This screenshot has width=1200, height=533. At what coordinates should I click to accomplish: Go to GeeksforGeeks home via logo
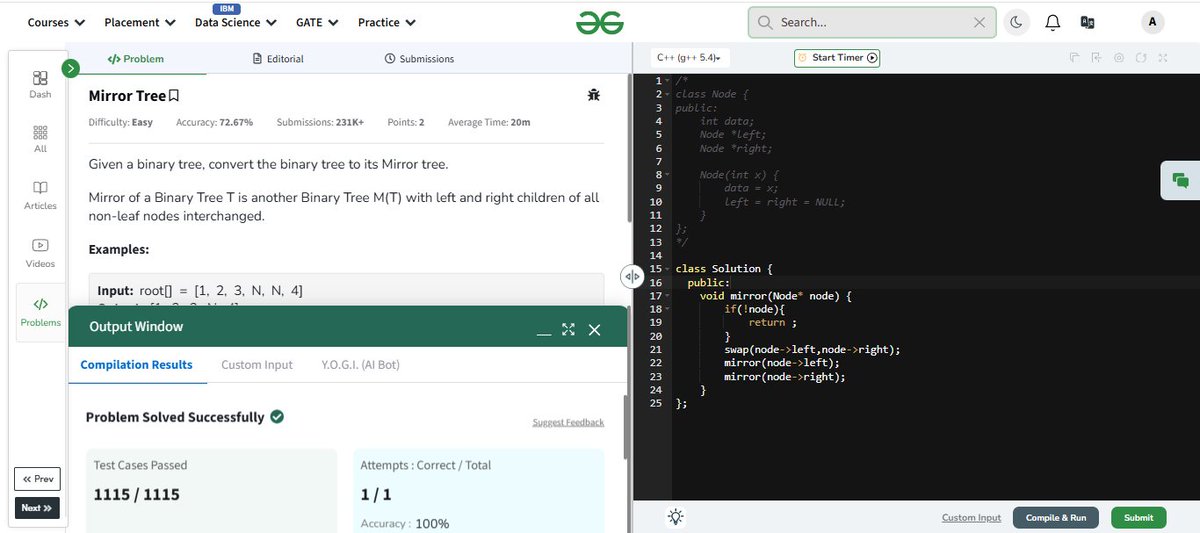pyautogui.click(x=600, y=22)
